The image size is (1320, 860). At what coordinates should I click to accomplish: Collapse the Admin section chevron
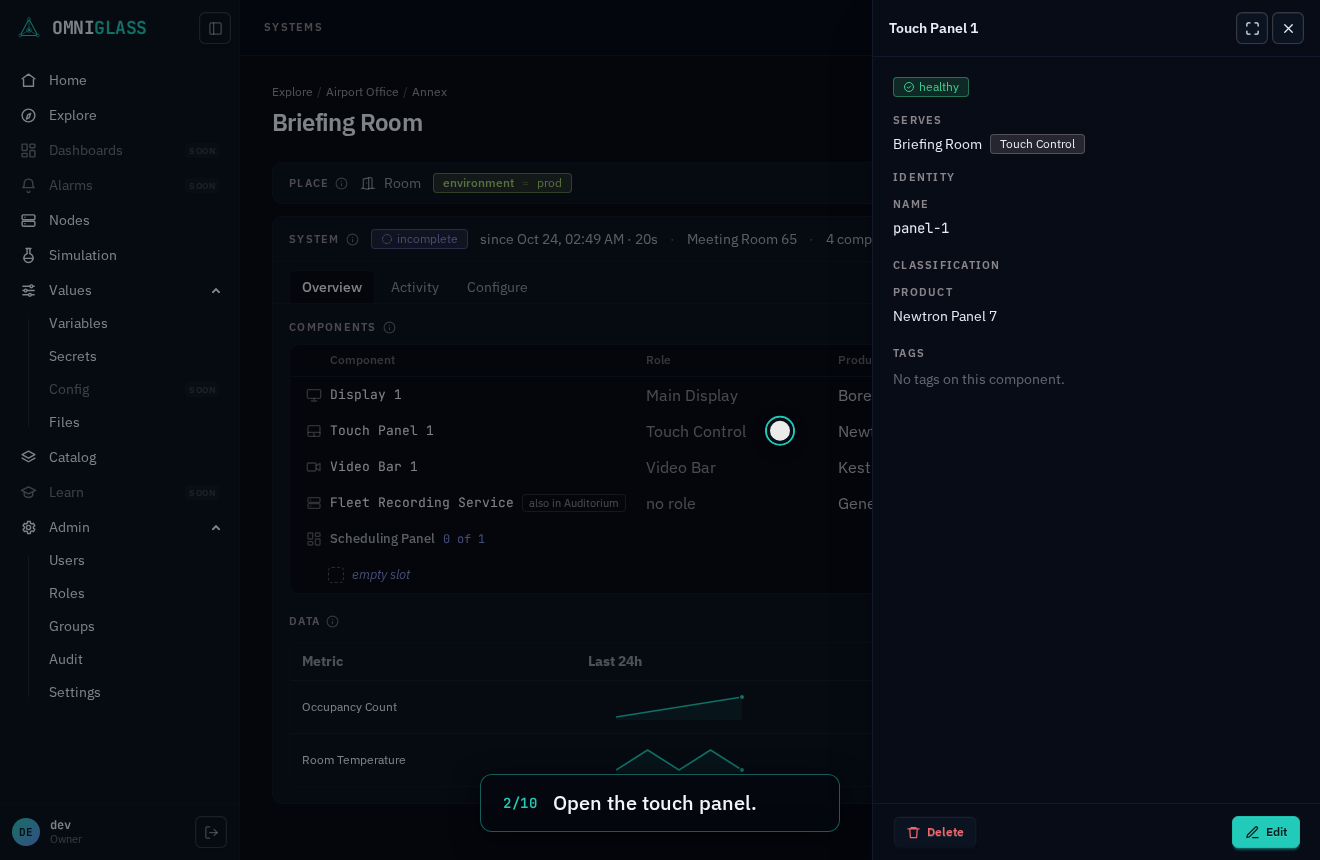pos(216,527)
